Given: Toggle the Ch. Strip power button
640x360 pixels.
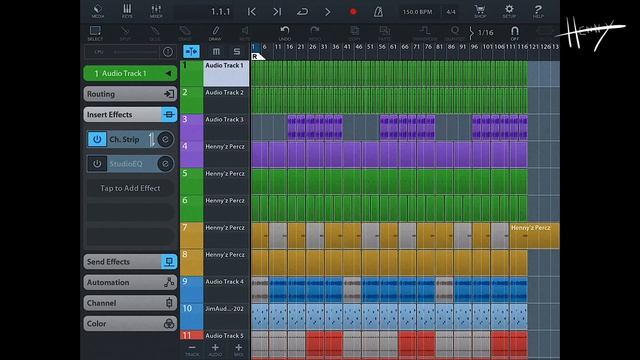Looking at the screenshot, I should click(x=97, y=139).
